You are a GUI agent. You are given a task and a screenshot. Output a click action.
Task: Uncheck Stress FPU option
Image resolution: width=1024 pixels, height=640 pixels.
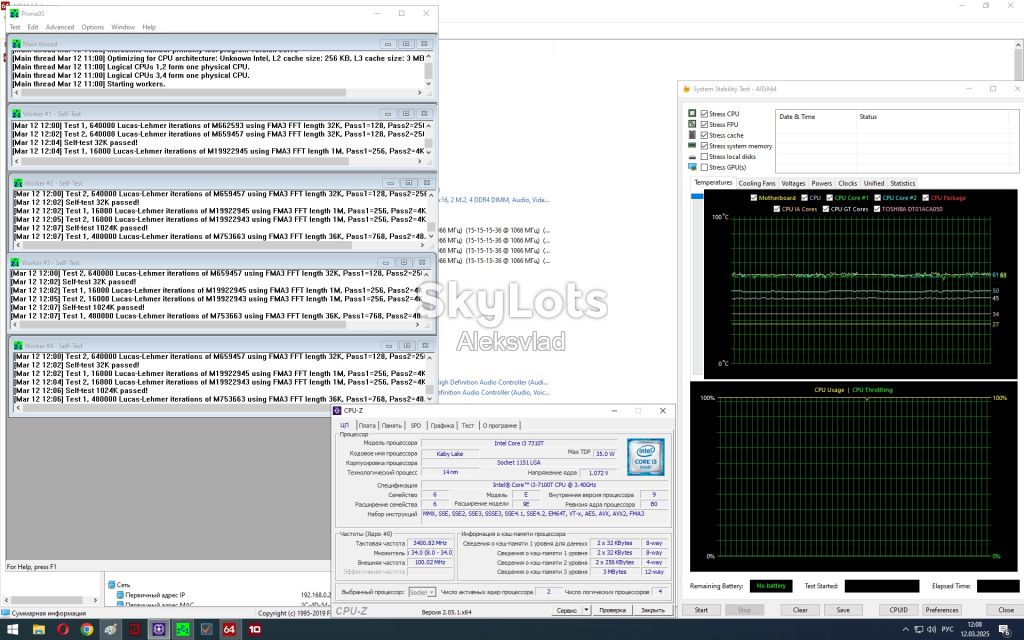point(704,124)
